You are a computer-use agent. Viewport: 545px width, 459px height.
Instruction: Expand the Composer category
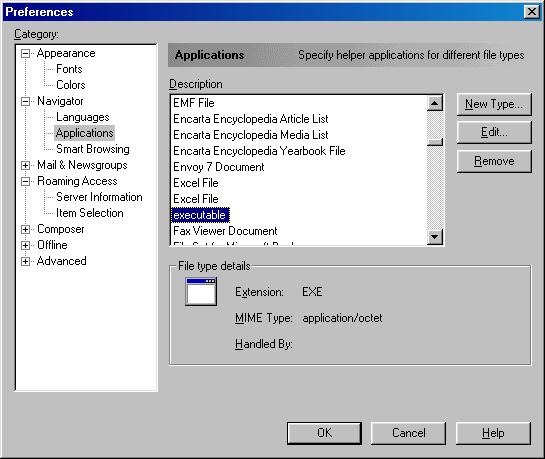[25, 229]
